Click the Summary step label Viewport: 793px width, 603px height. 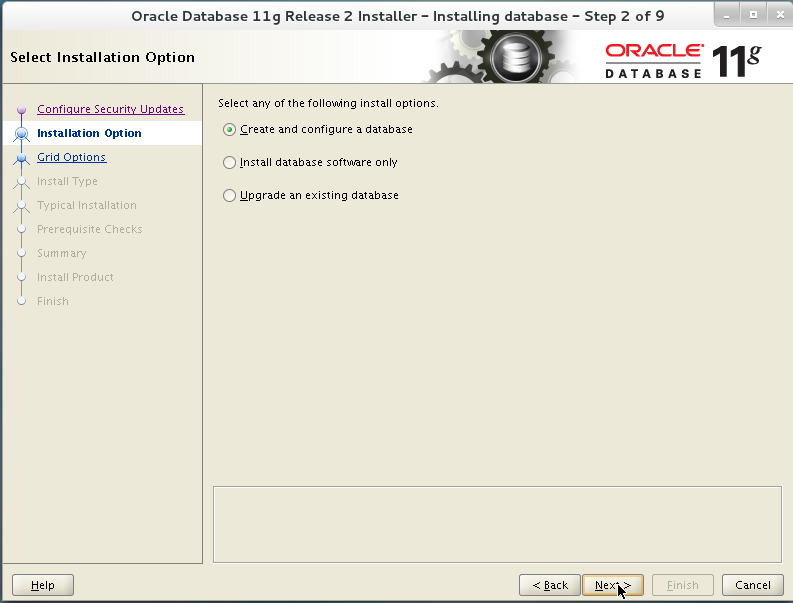[61, 253]
